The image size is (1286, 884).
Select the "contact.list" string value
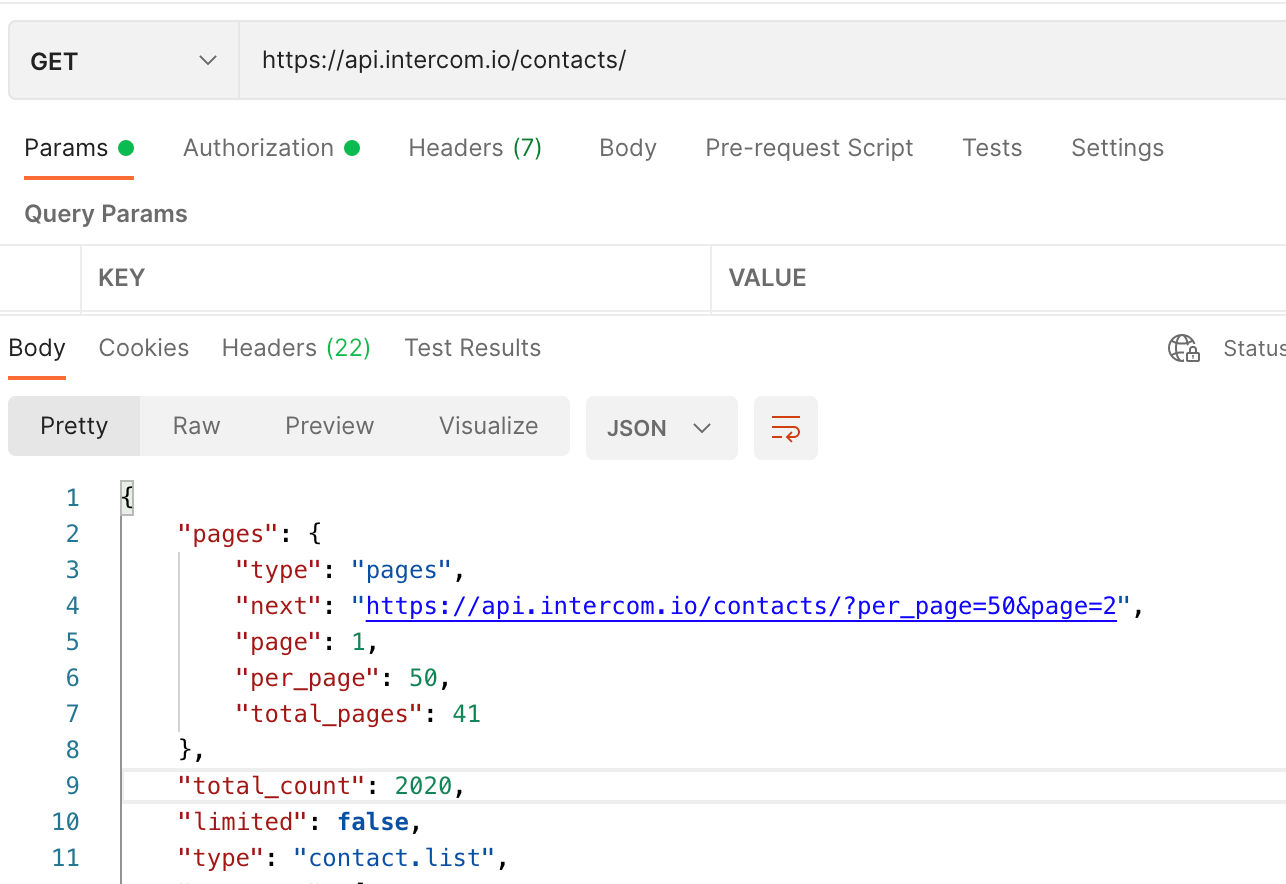point(394,858)
